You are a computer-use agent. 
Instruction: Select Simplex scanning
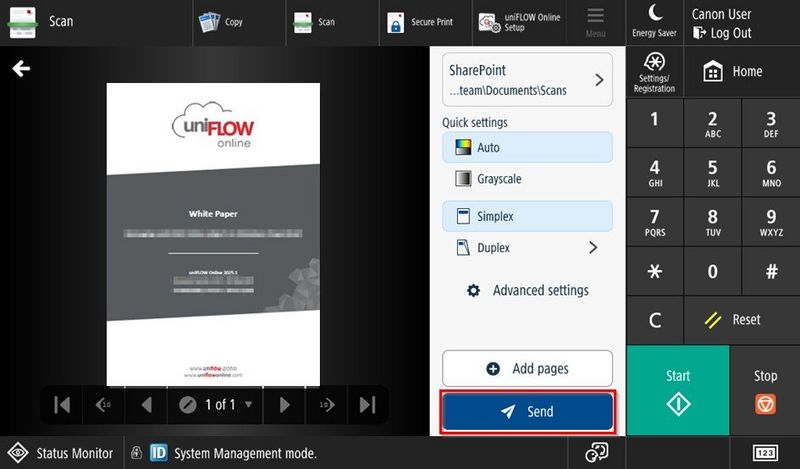click(x=526, y=216)
